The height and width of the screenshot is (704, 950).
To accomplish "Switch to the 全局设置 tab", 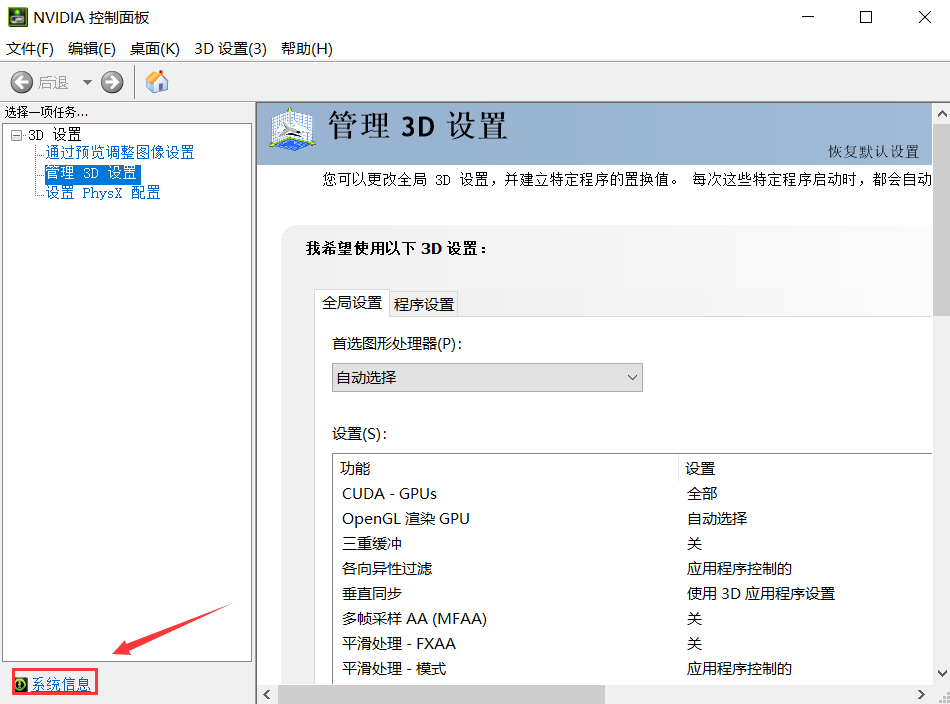I will pyautogui.click(x=352, y=302).
